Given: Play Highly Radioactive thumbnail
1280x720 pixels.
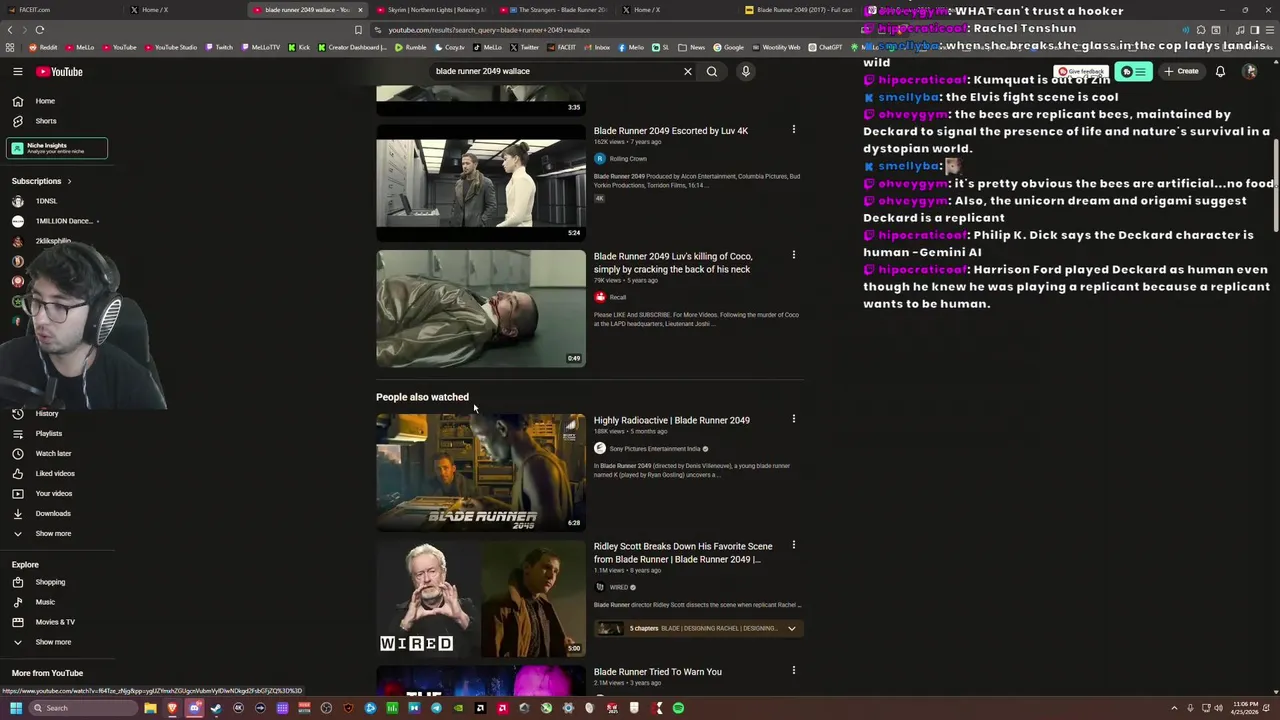Looking at the screenshot, I should click(x=481, y=472).
